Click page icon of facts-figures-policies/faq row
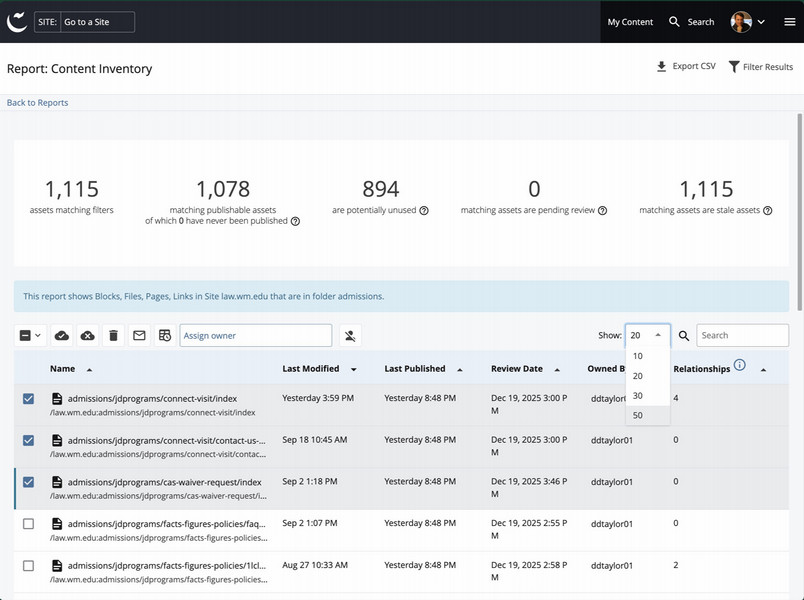Image resolution: width=804 pixels, height=600 pixels. tap(57, 524)
